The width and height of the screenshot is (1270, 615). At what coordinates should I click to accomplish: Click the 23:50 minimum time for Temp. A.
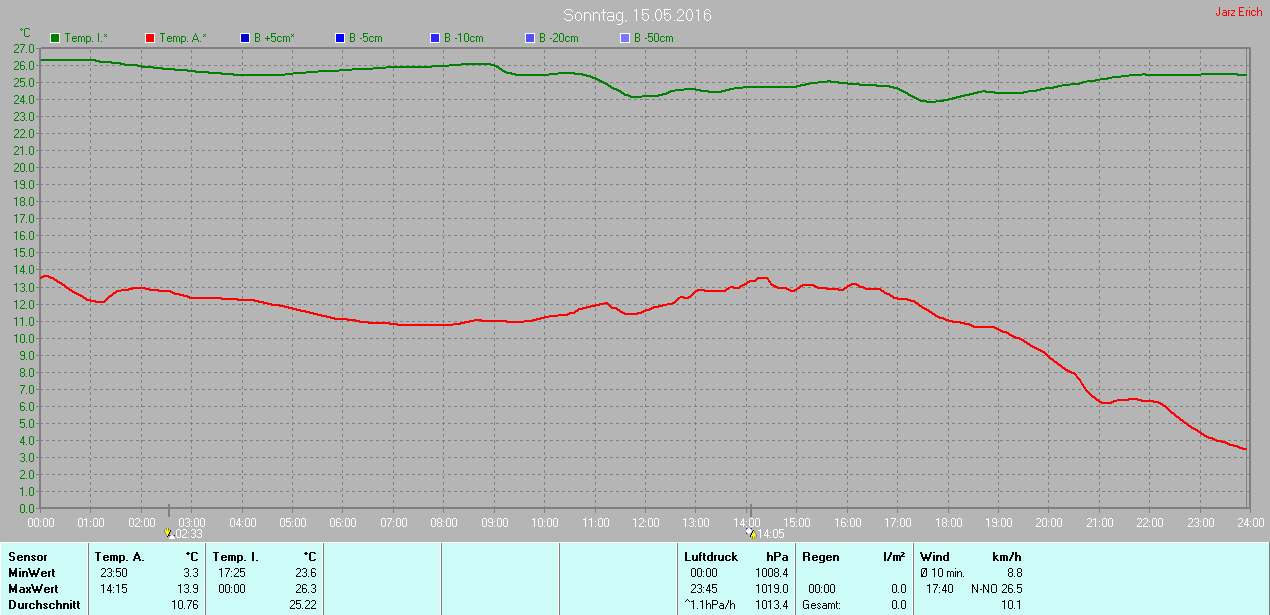point(114,573)
